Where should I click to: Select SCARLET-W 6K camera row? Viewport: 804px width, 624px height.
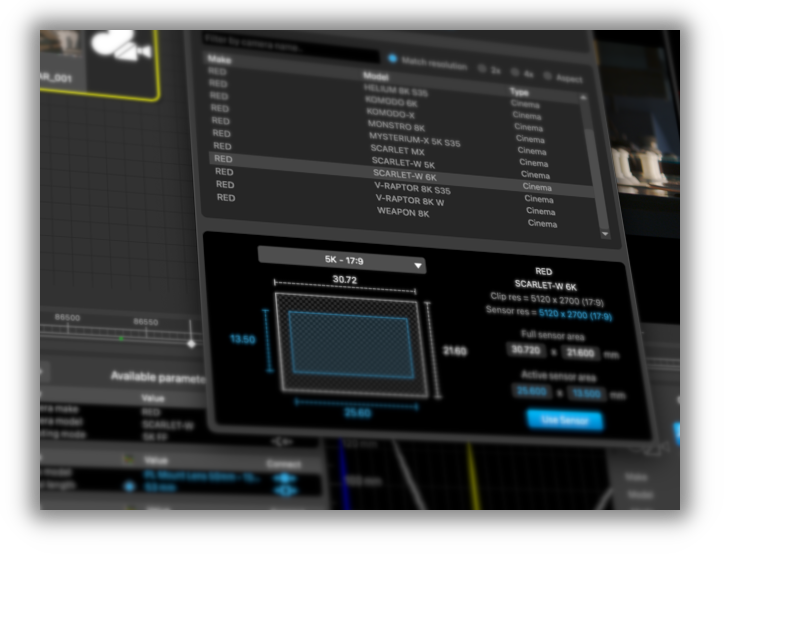(404, 176)
